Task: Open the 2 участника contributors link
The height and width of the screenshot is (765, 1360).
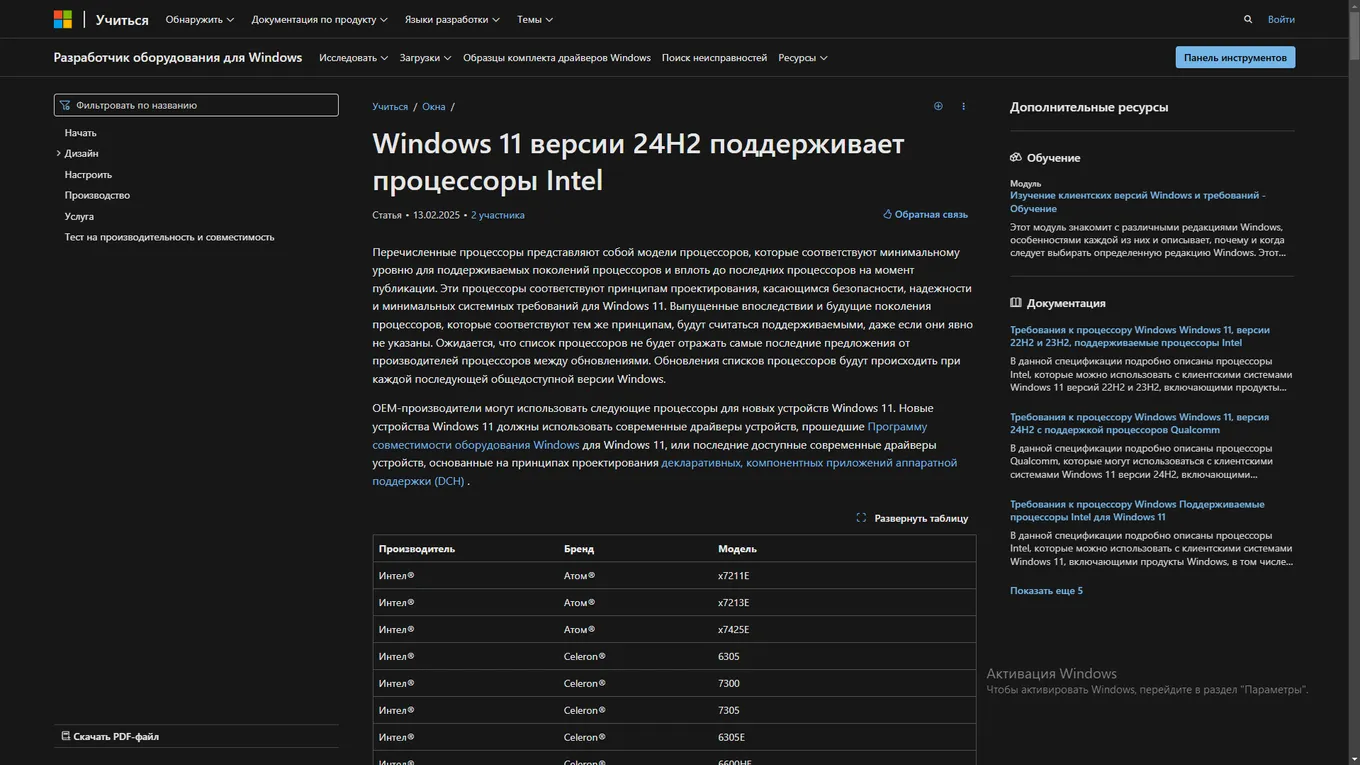Action: pyautogui.click(x=498, y=215)
